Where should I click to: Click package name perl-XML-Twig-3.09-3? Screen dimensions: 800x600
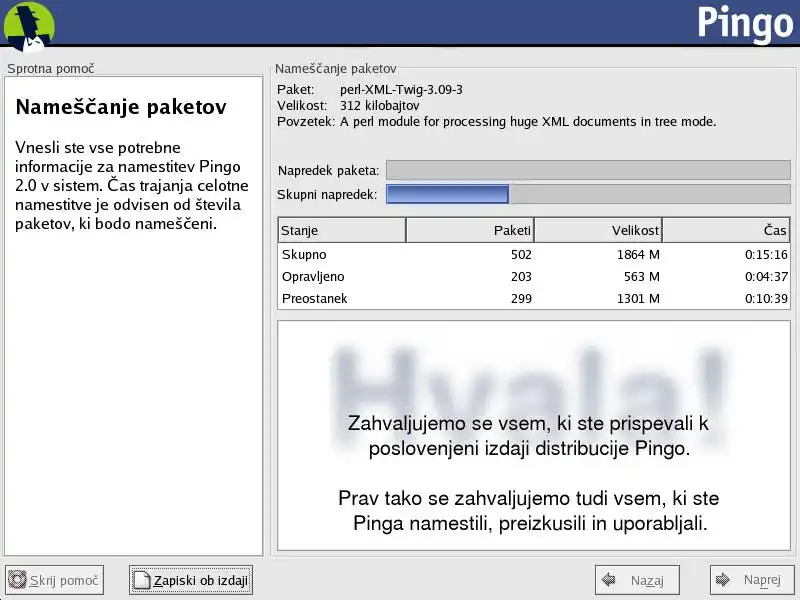point(402,90)
